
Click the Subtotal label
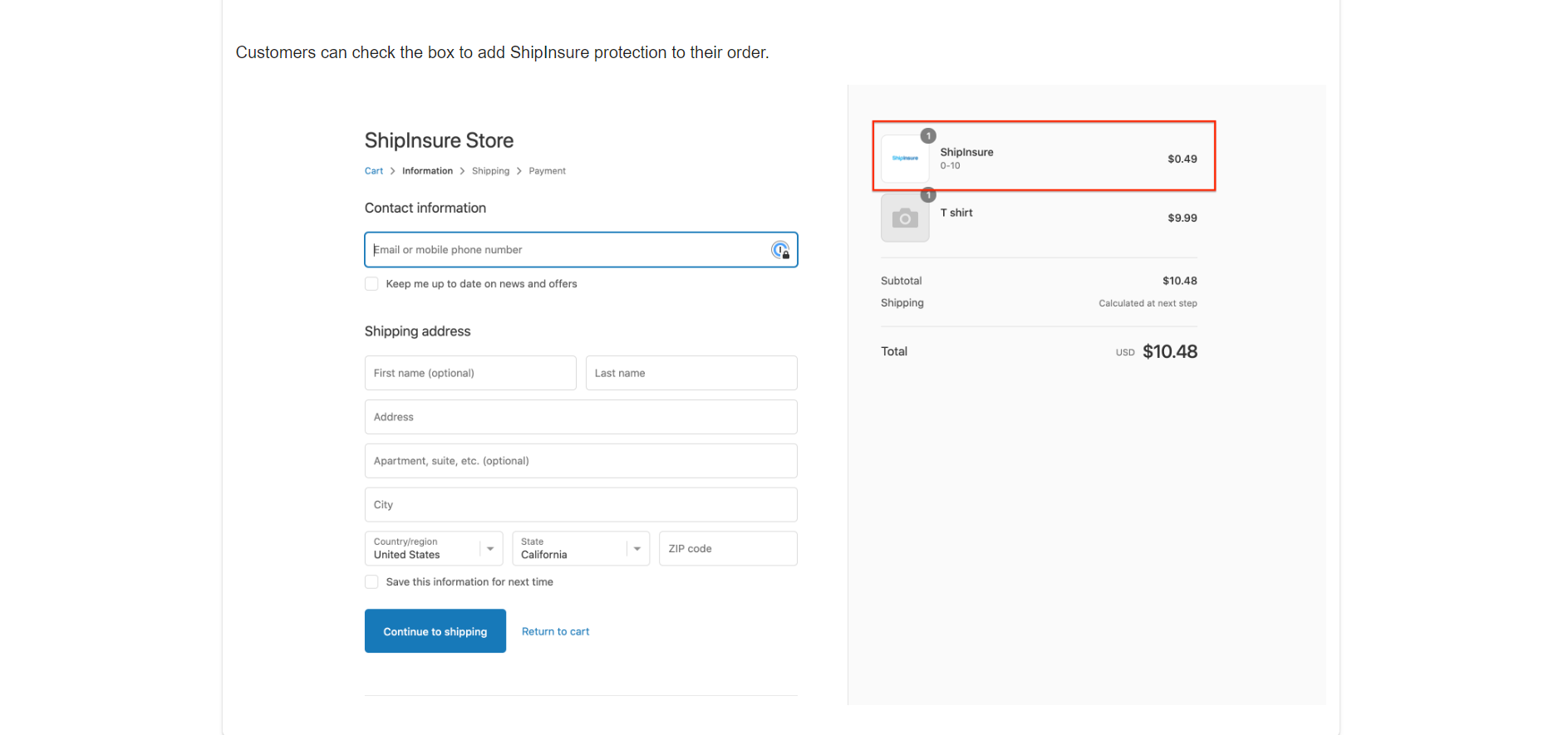click(901, 281)
